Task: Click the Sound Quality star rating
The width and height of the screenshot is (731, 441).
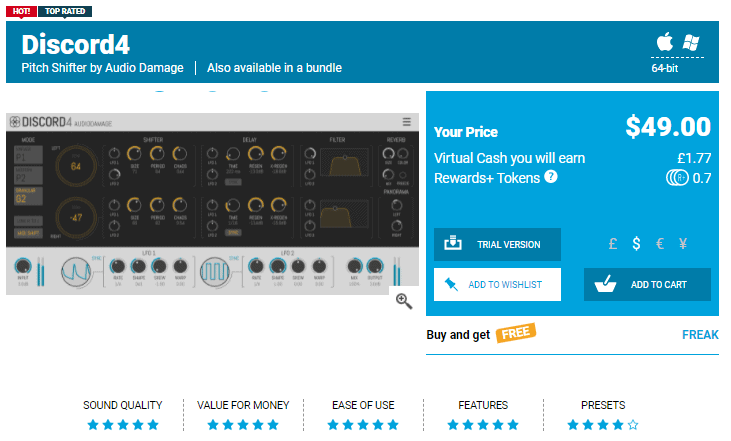Action: pos(123,425)
